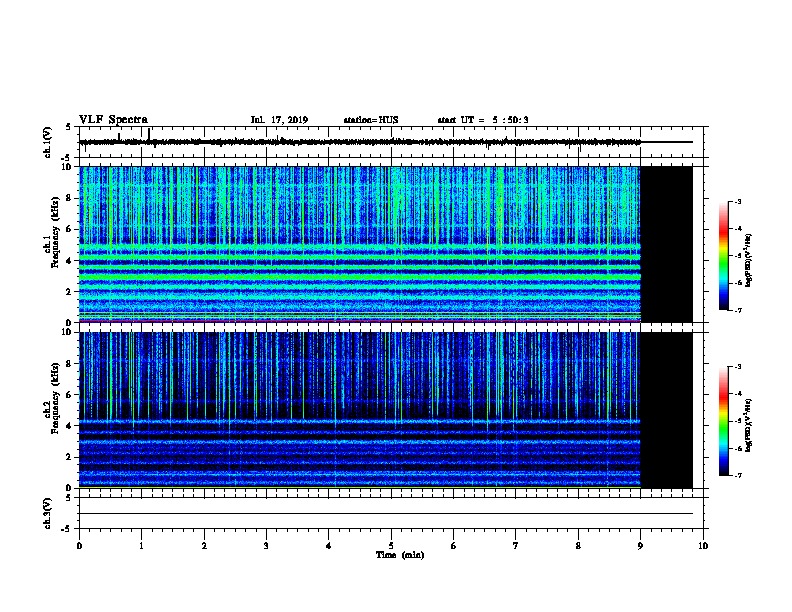This screenshot has width=792, height=612.
Task: Click inside the ch.1 spectrogram panel
Action: coord(360,244)
